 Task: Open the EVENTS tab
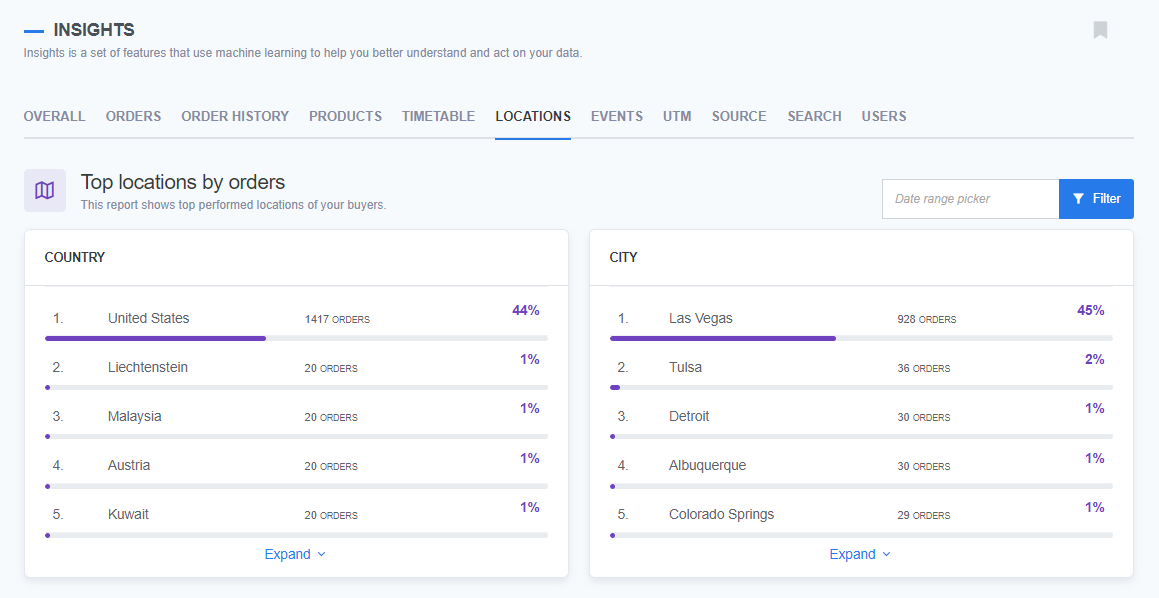click(x=616, y=116)
